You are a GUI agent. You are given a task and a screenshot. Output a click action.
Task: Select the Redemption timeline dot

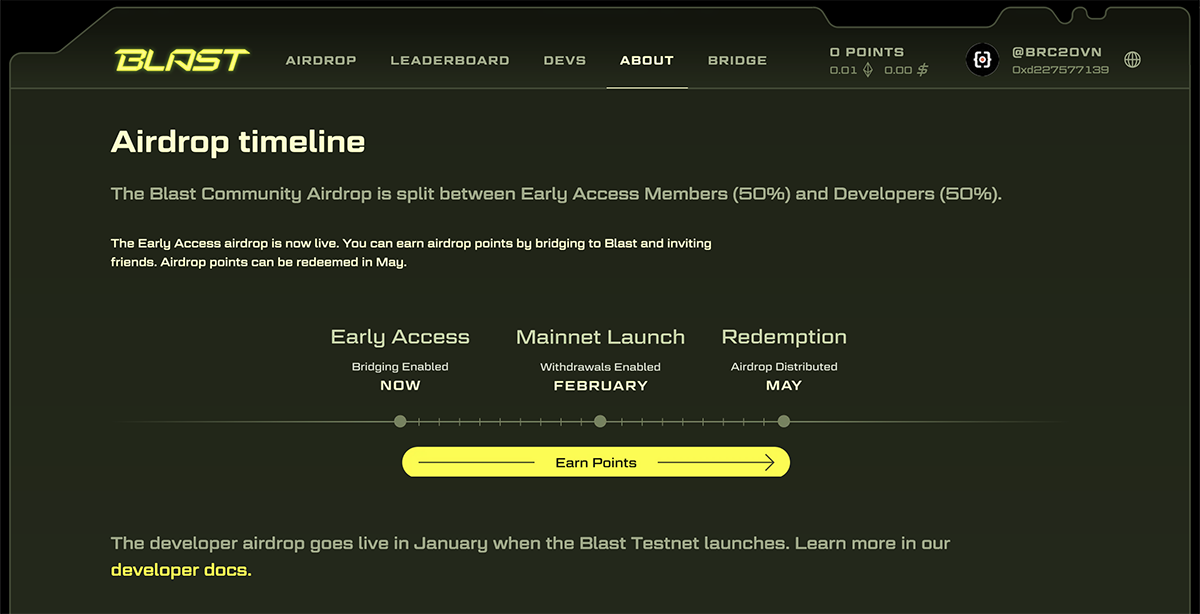[784, 422]
